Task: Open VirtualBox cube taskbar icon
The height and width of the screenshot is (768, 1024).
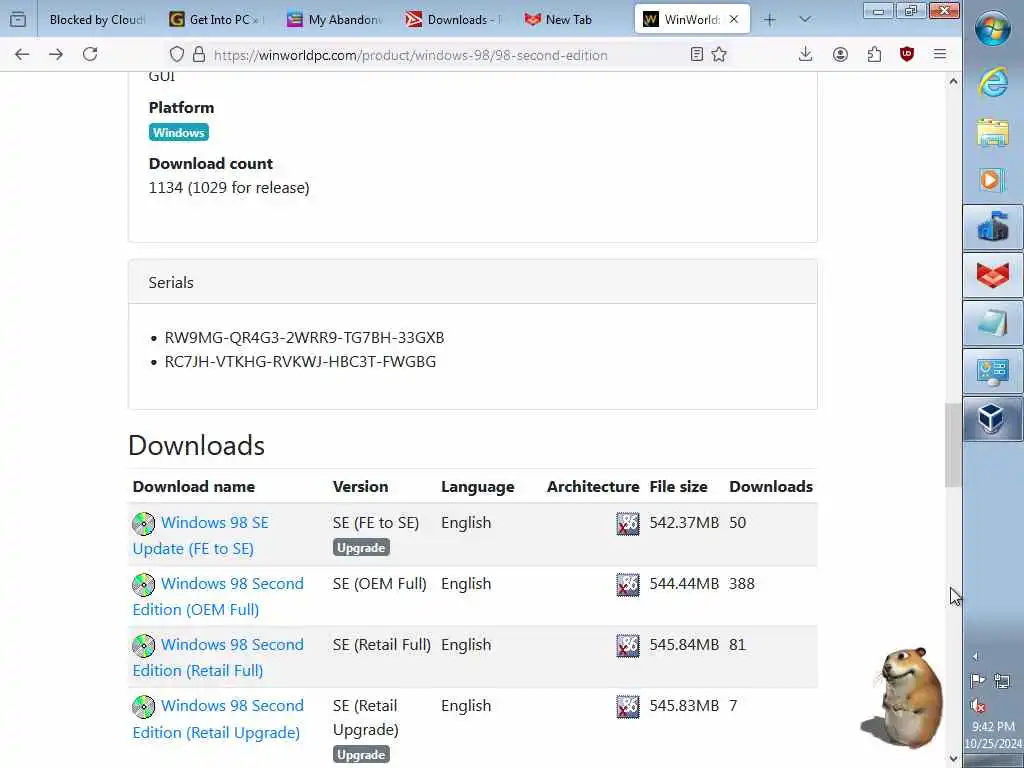Action: 993,419
